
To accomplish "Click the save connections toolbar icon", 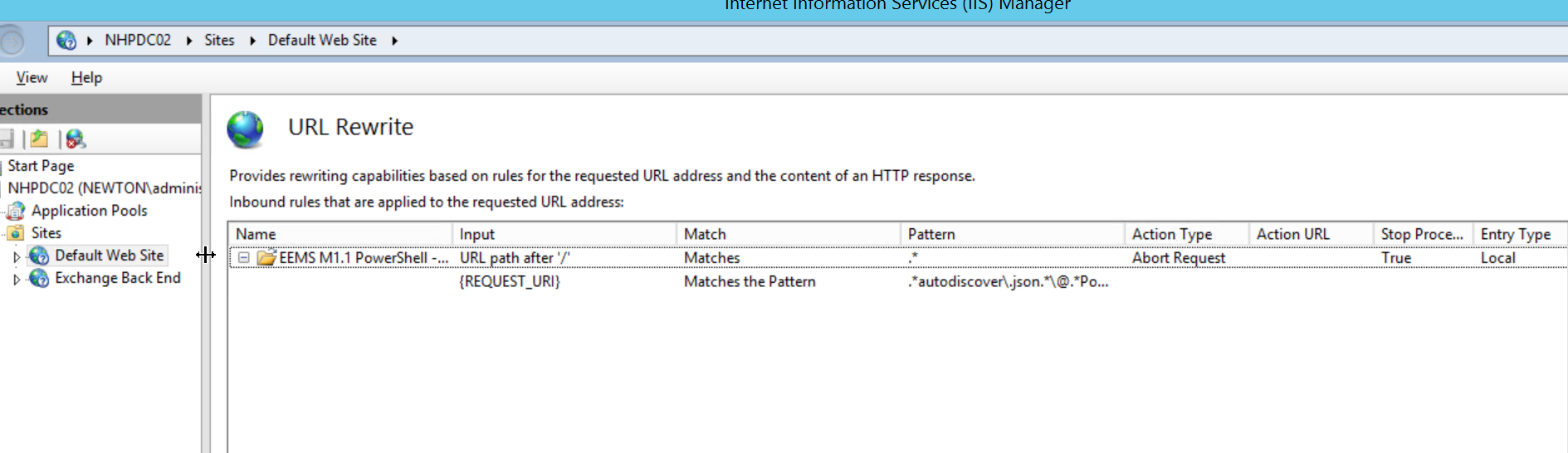I will (x=7, y=139).
